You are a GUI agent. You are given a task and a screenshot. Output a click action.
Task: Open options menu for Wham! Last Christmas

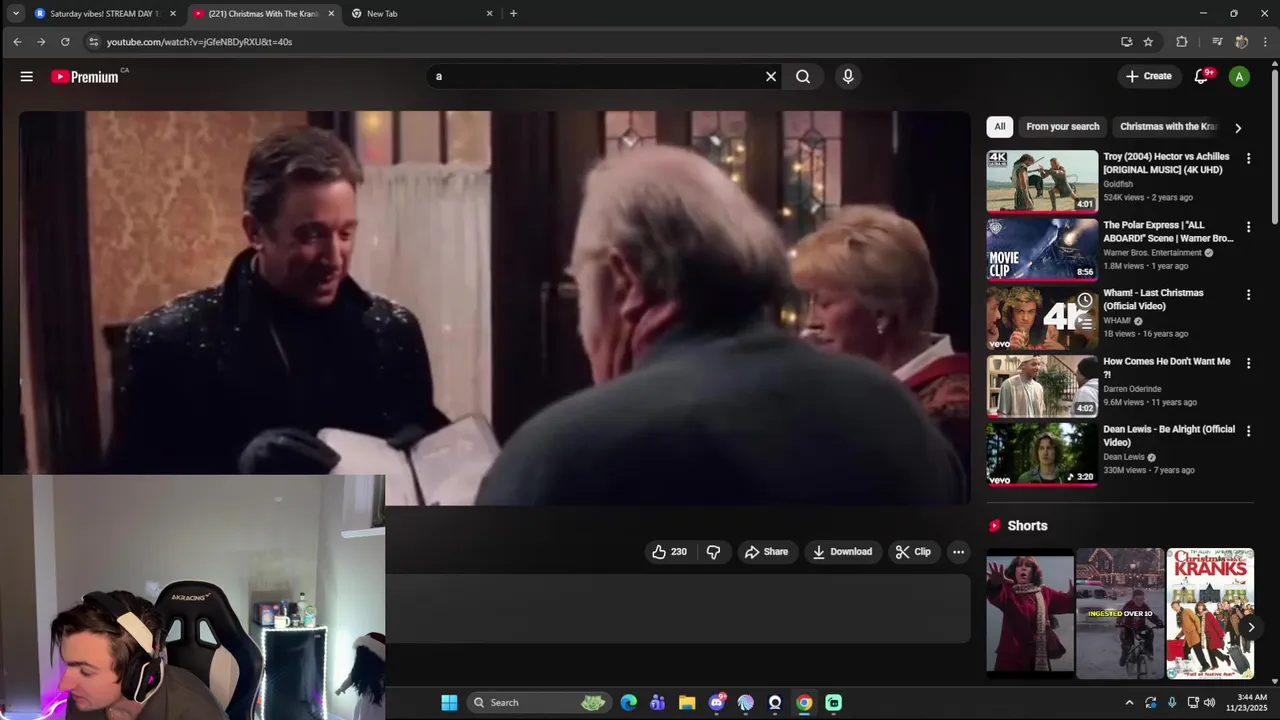pyautogui.click(x=1248, y=295)
